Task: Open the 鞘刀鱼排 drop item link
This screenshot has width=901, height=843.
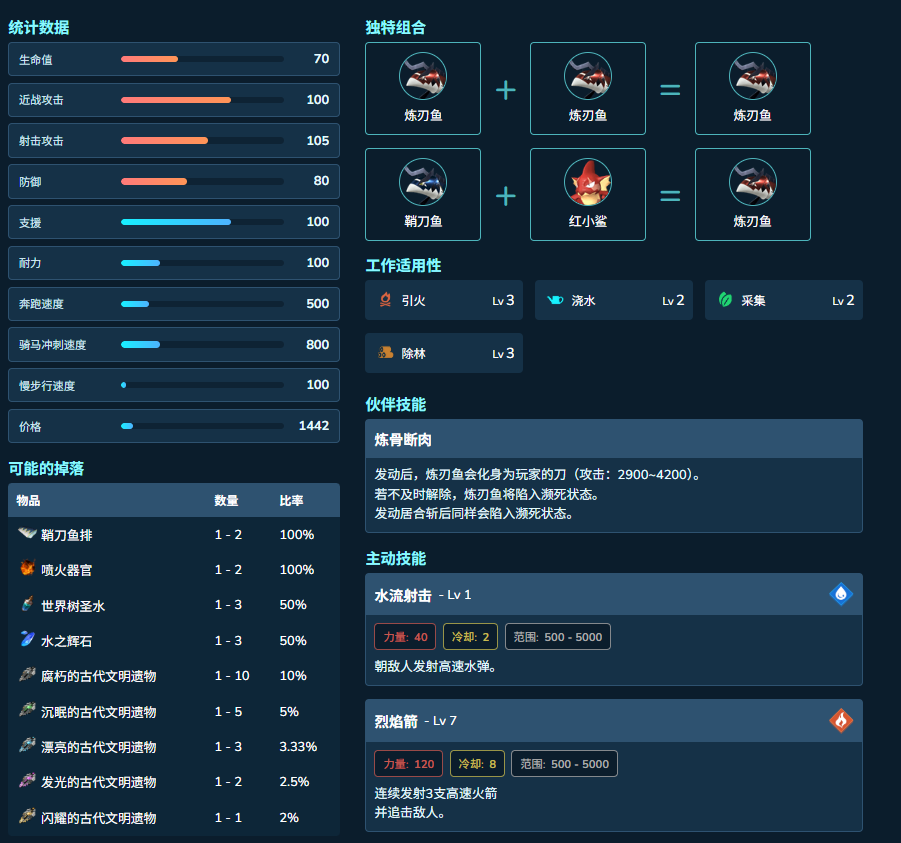Action: (67, 535)
